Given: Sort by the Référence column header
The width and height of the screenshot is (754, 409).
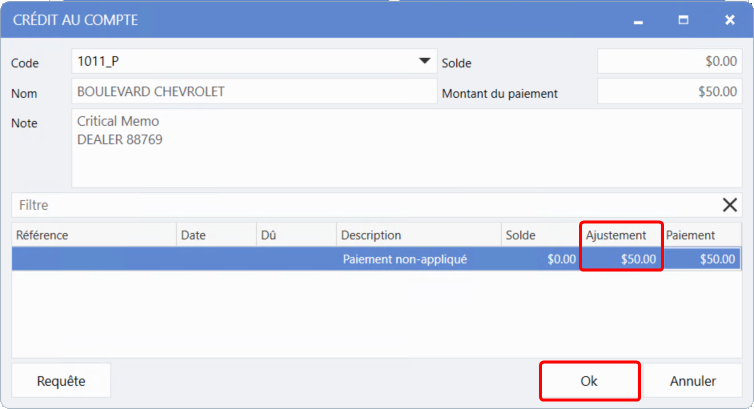Looking at the screenshot, I should [x=94, y=235].
